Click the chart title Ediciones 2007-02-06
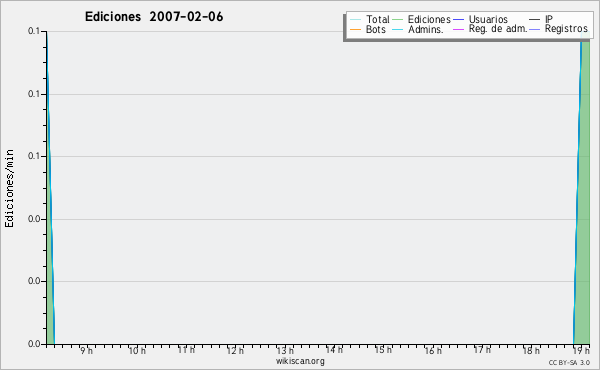This screenshot has width=600, height=370. pyautogui.click(x=154, y=17)
